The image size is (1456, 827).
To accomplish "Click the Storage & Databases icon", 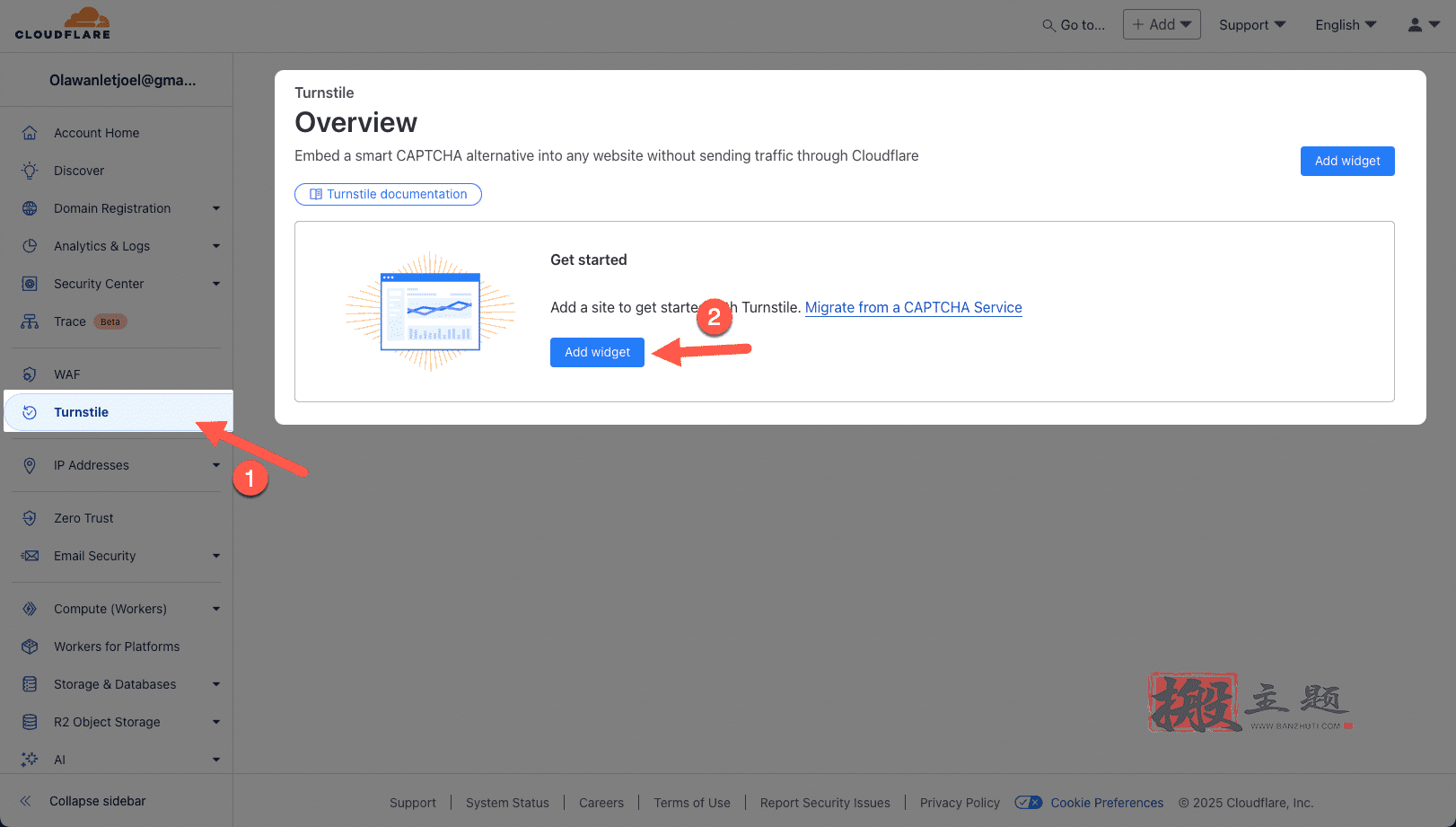I will pyautogui.click(x=30, y=684).
